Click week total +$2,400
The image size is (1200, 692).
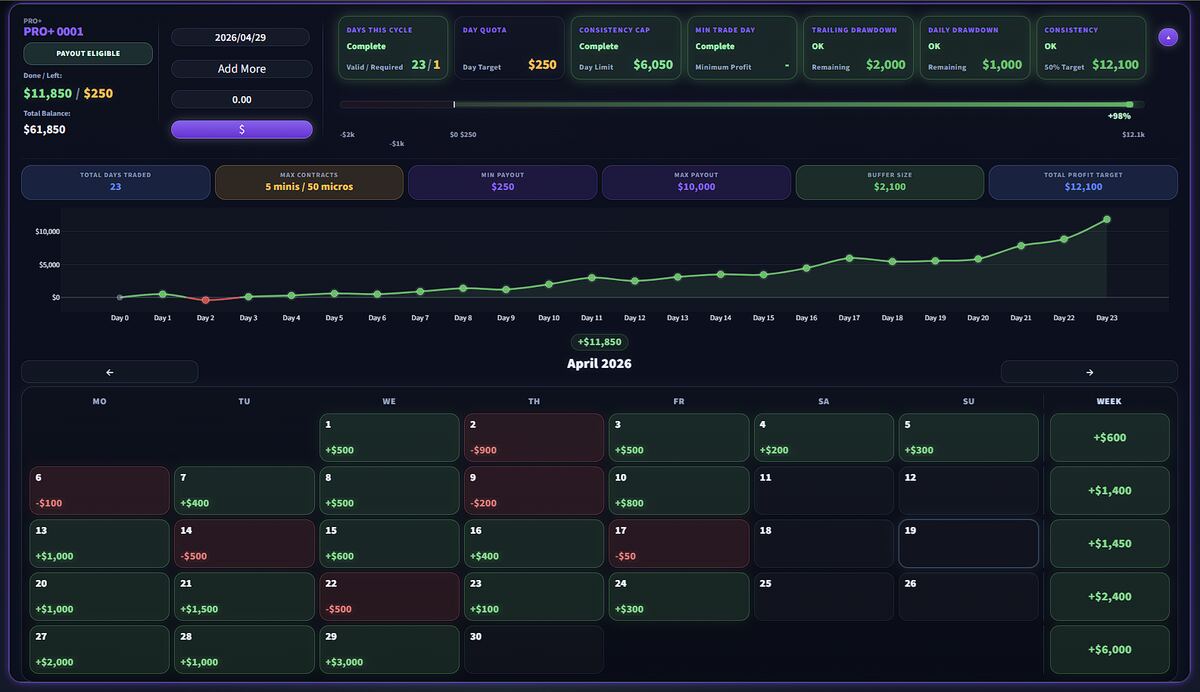click(1109, 597)
